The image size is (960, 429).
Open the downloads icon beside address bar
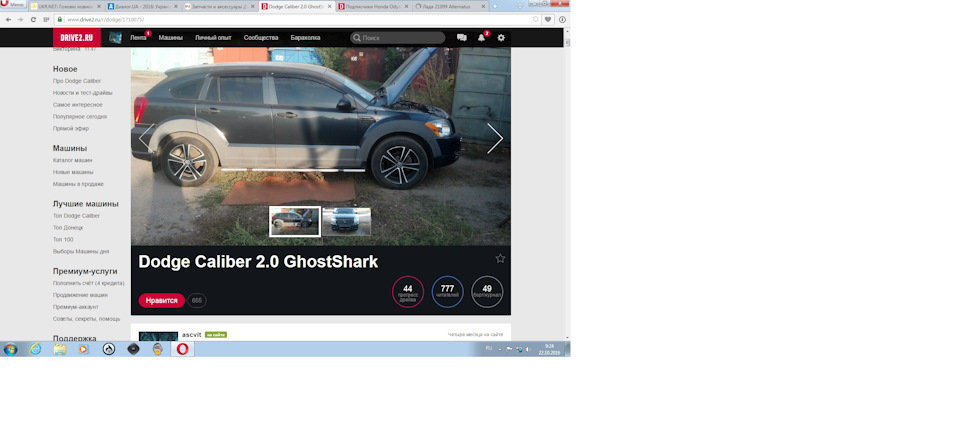pos(562,20)
